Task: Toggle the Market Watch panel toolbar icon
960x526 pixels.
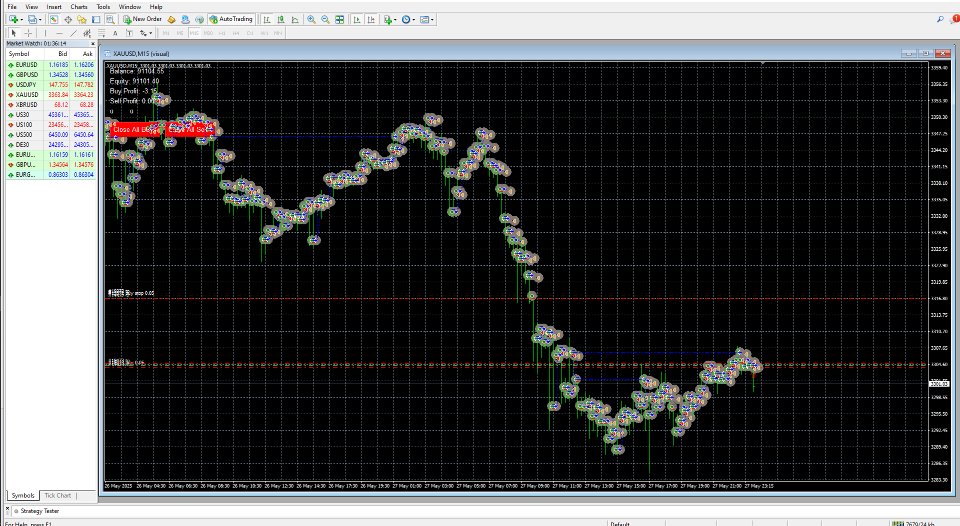Action: (54, 20)
